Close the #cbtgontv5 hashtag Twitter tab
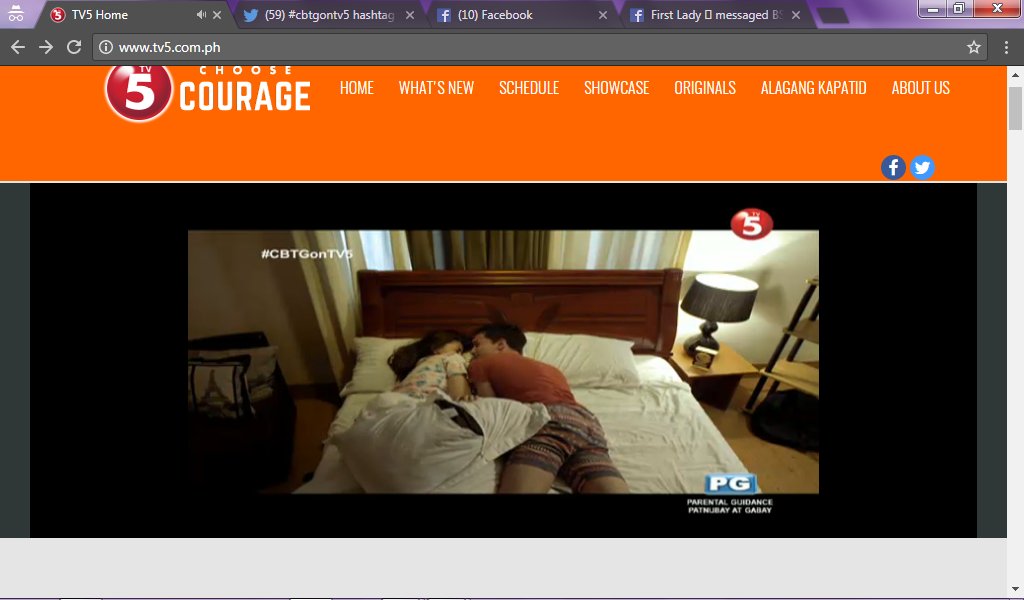 [409, 14]
